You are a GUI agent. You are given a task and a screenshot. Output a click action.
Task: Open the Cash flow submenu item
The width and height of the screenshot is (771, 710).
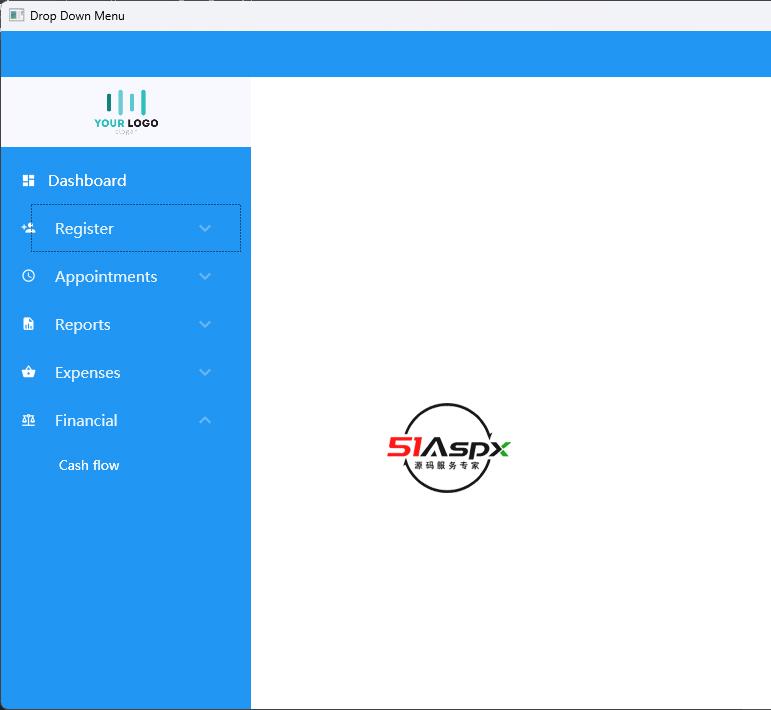(x=89, y=465)
